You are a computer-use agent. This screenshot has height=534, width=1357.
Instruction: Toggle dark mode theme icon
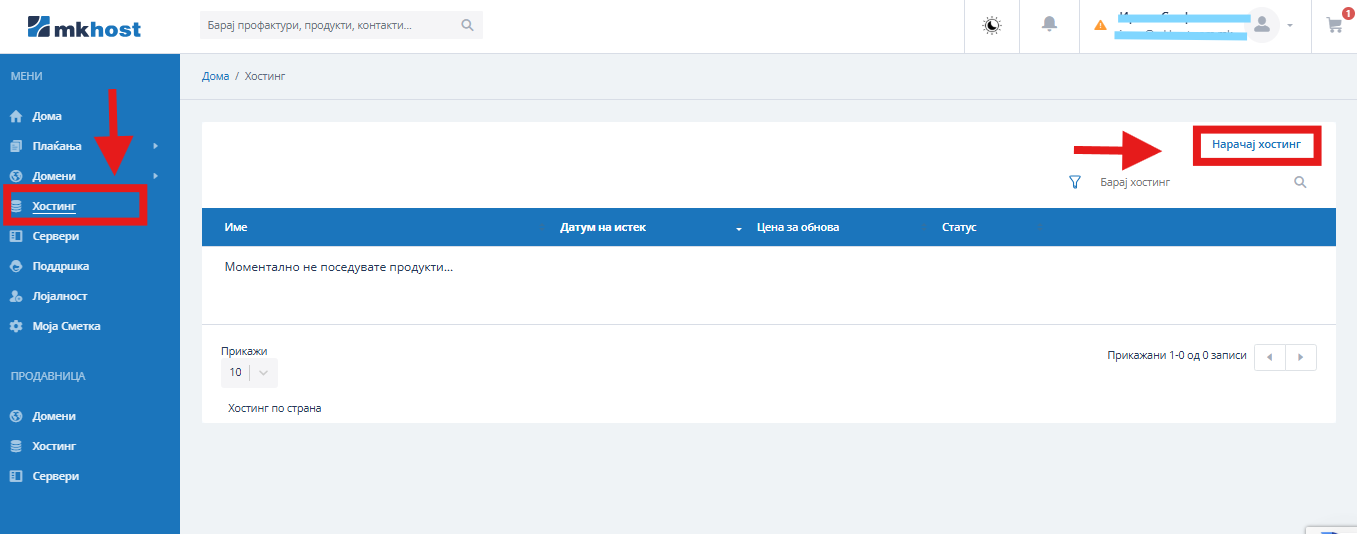click(x=992, y=26)
